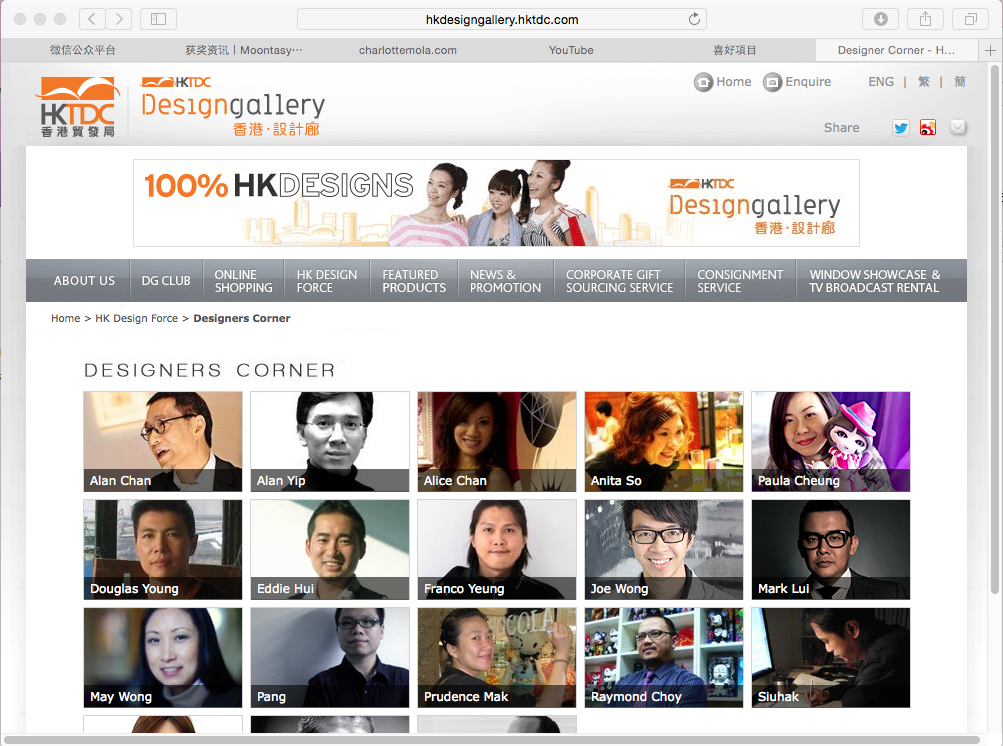Viewport: 1003px width, 746px height.
Task: Share the page via Twitter icon
Action: click(901, 128)
